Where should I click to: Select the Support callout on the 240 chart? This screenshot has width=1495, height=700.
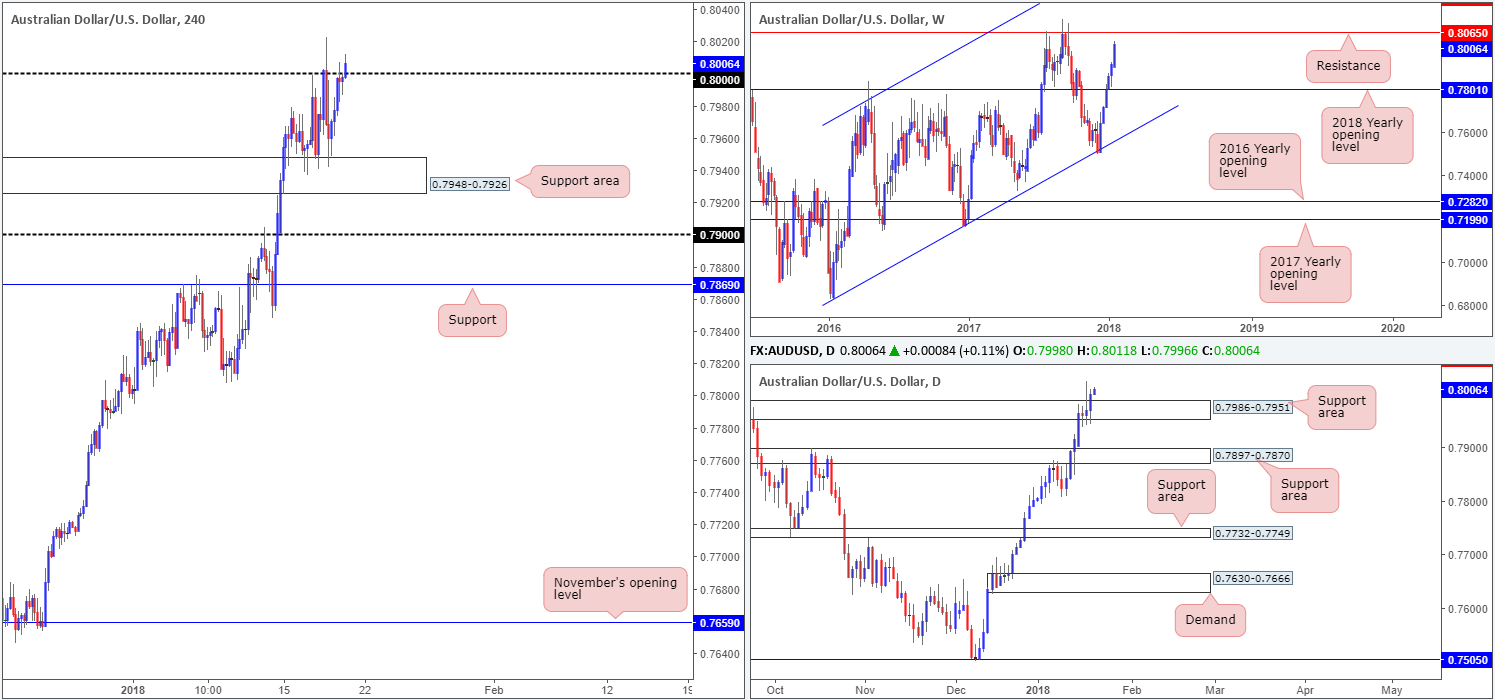pyautogui.click(x=472, y=320)
